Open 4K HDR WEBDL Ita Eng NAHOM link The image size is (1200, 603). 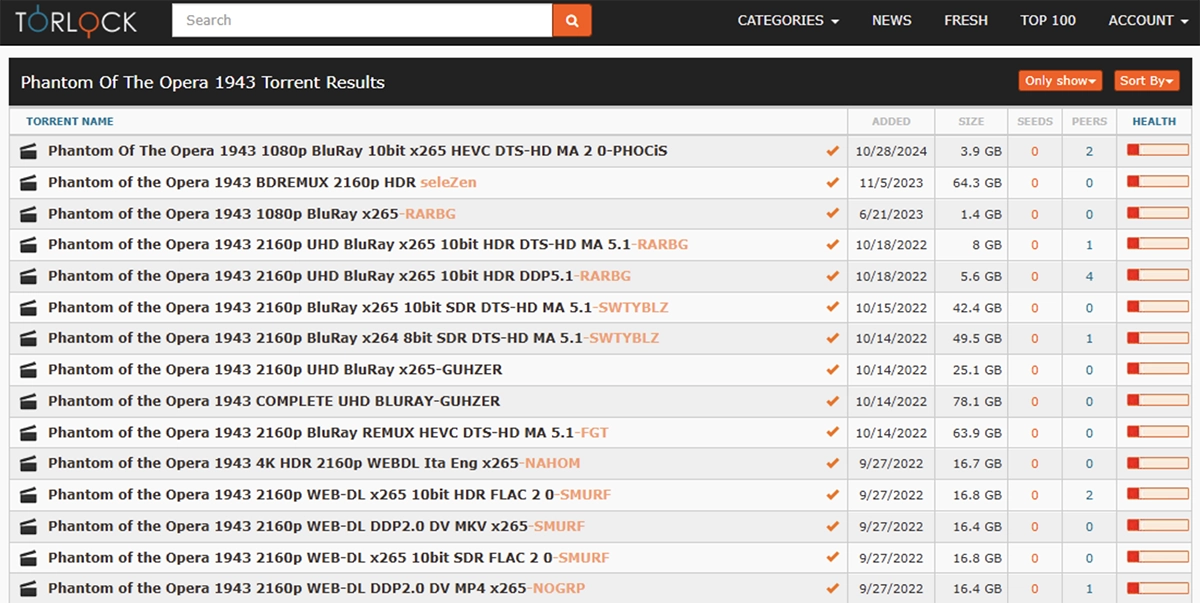[x=314, y=463]
